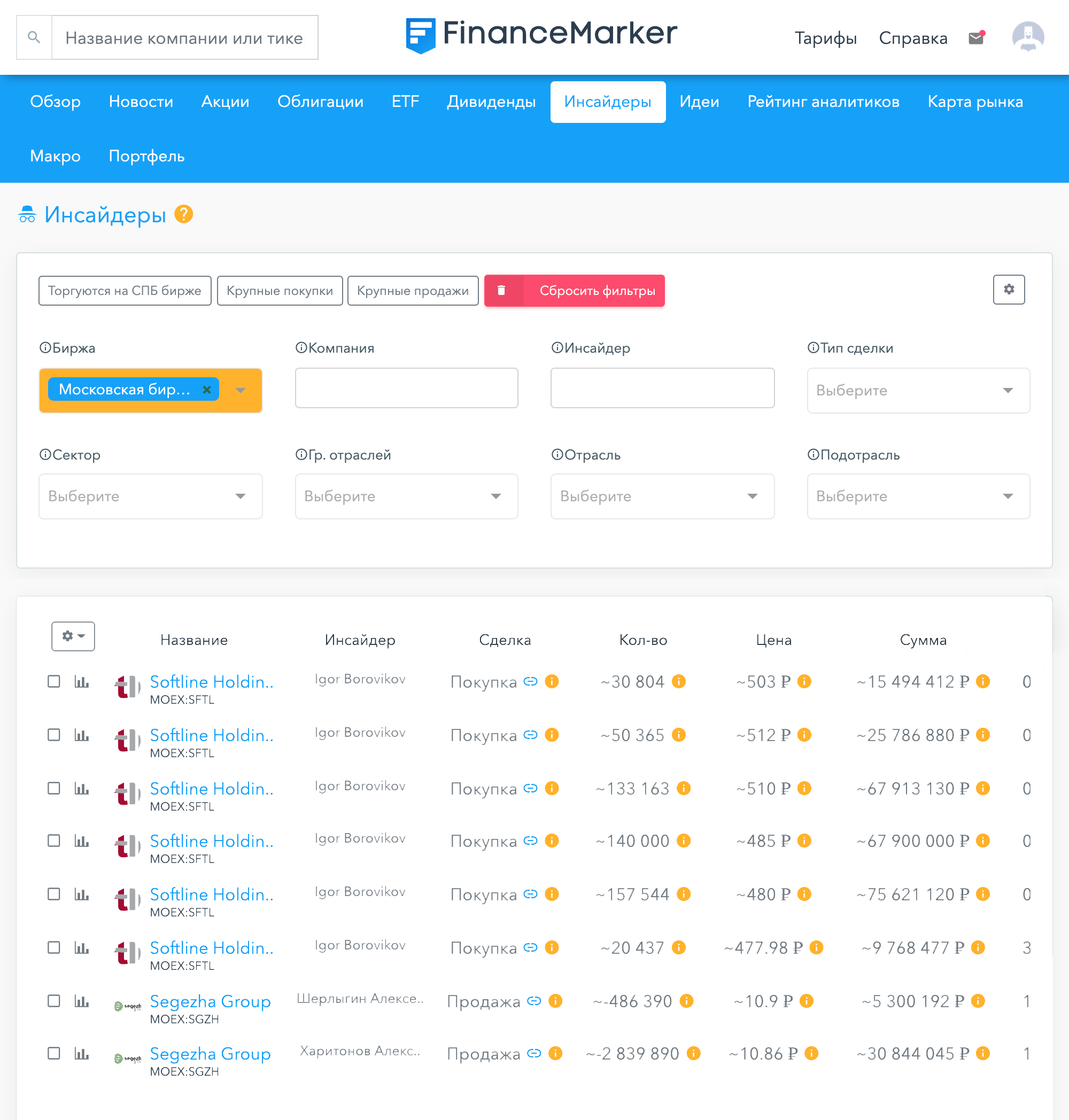Click the info icon next to ~30 804

click(679, 681)
